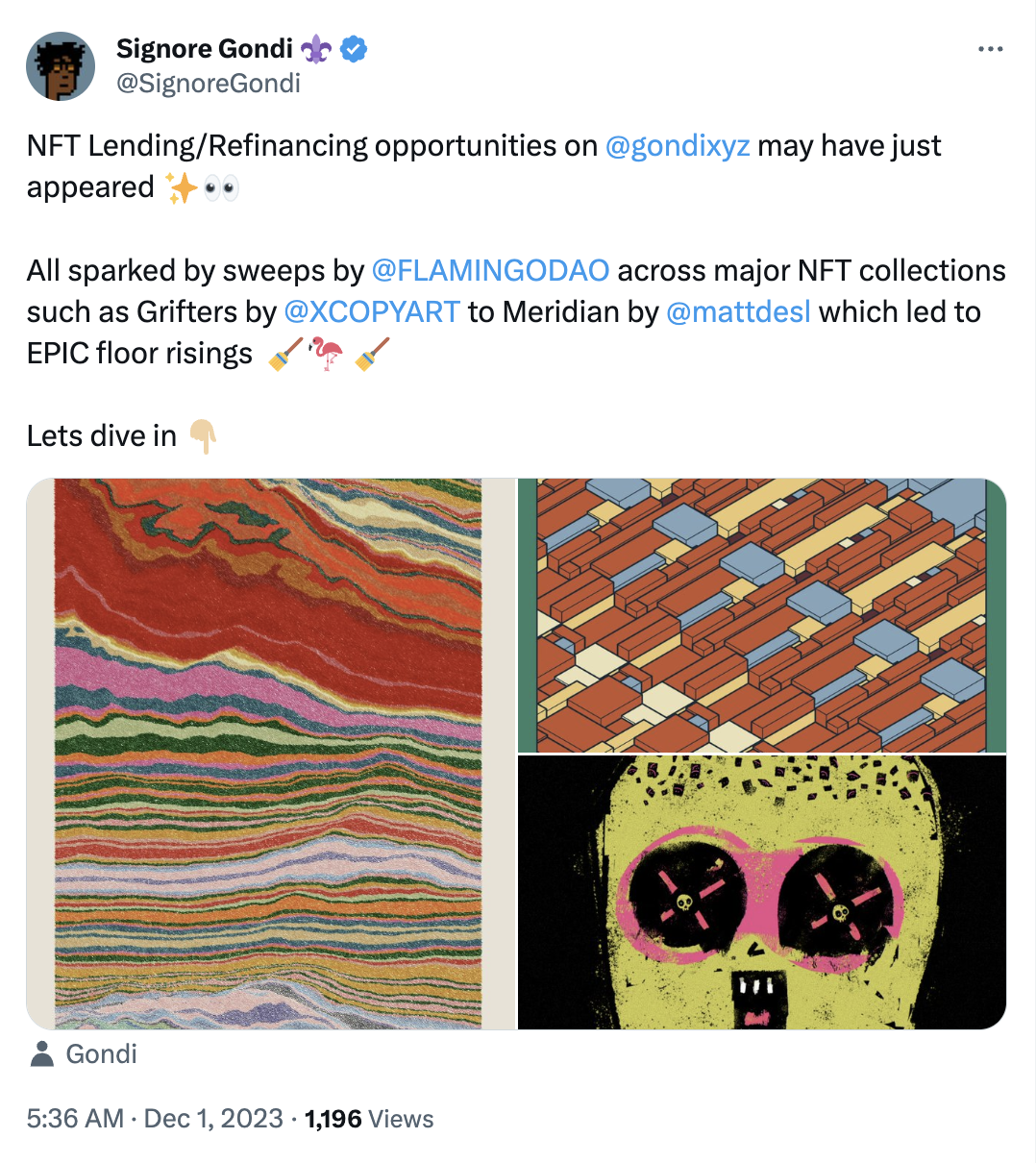Click the blue verified badge

click(x=354, y=49)
